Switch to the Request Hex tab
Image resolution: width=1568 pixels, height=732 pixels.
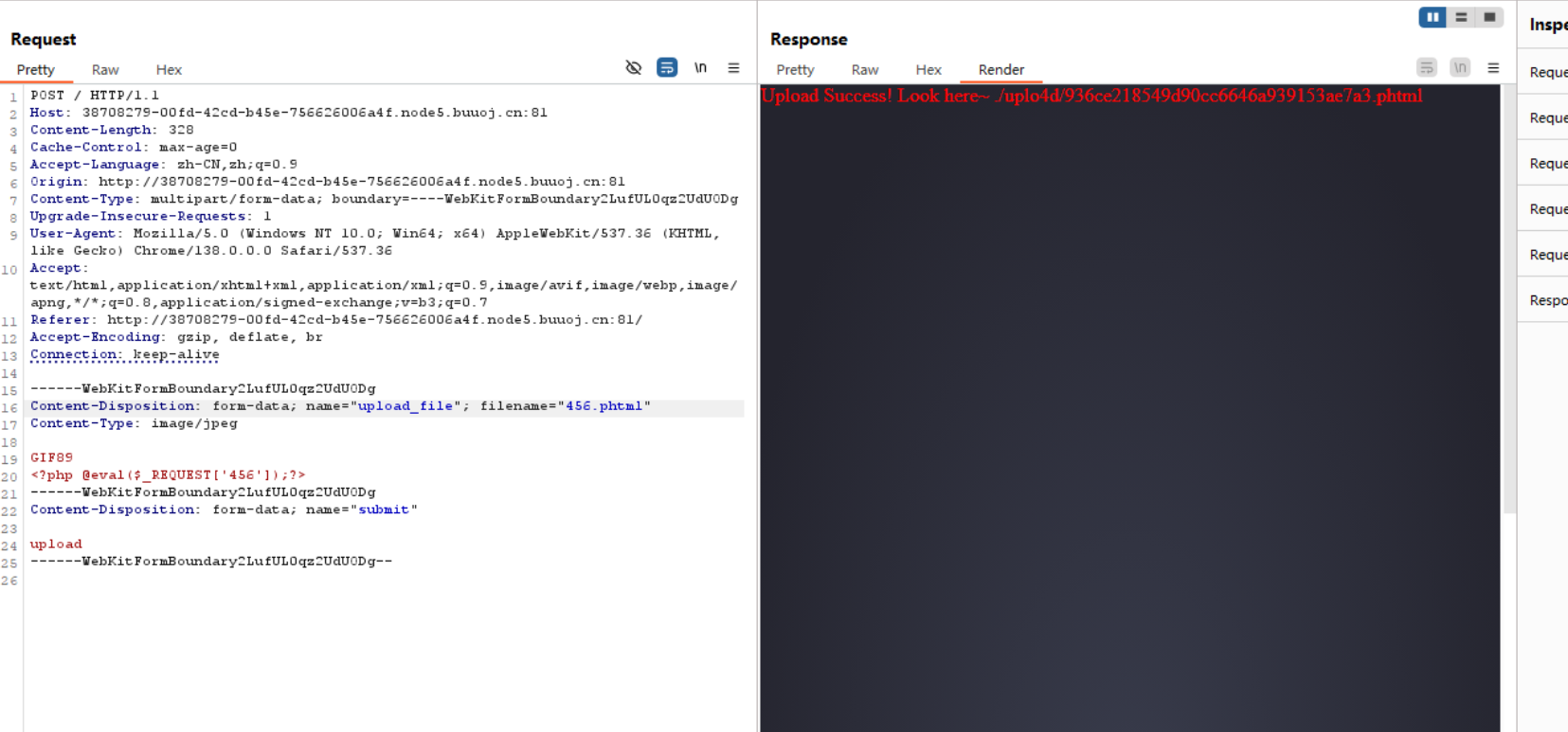169,70
